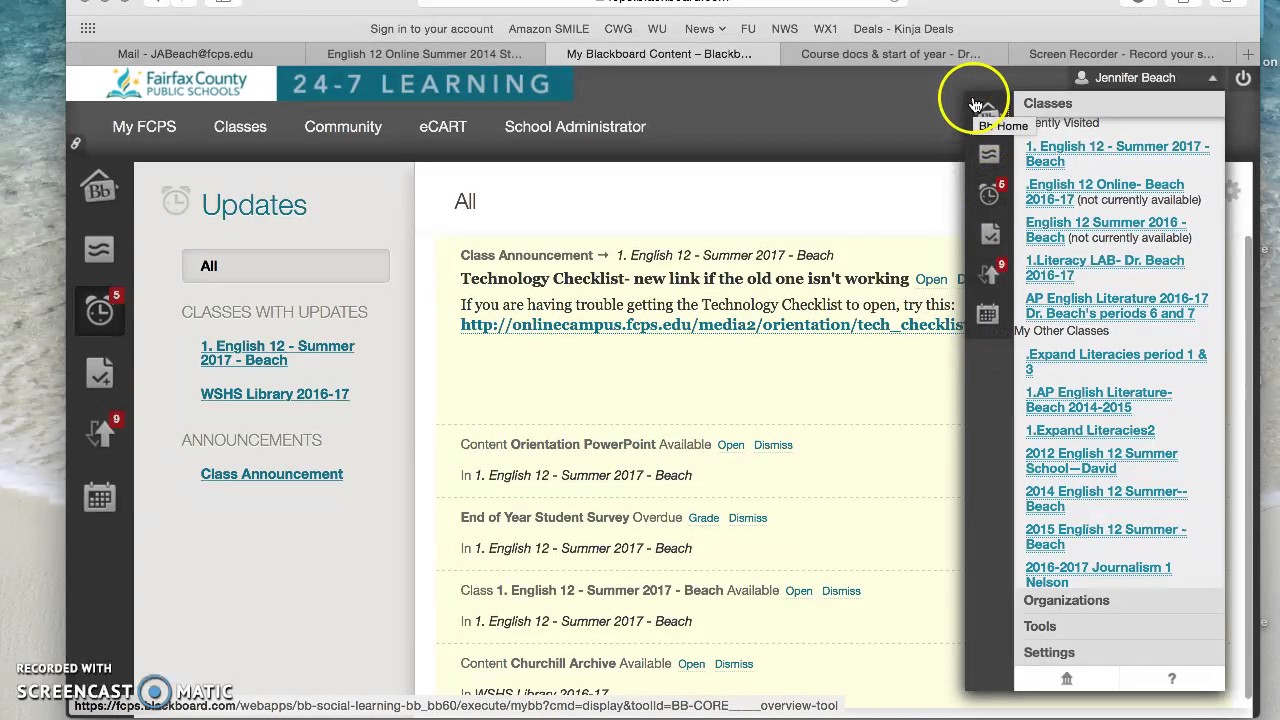Open 2015 English 12 Summer - Beach class

tap(1105, 537)
